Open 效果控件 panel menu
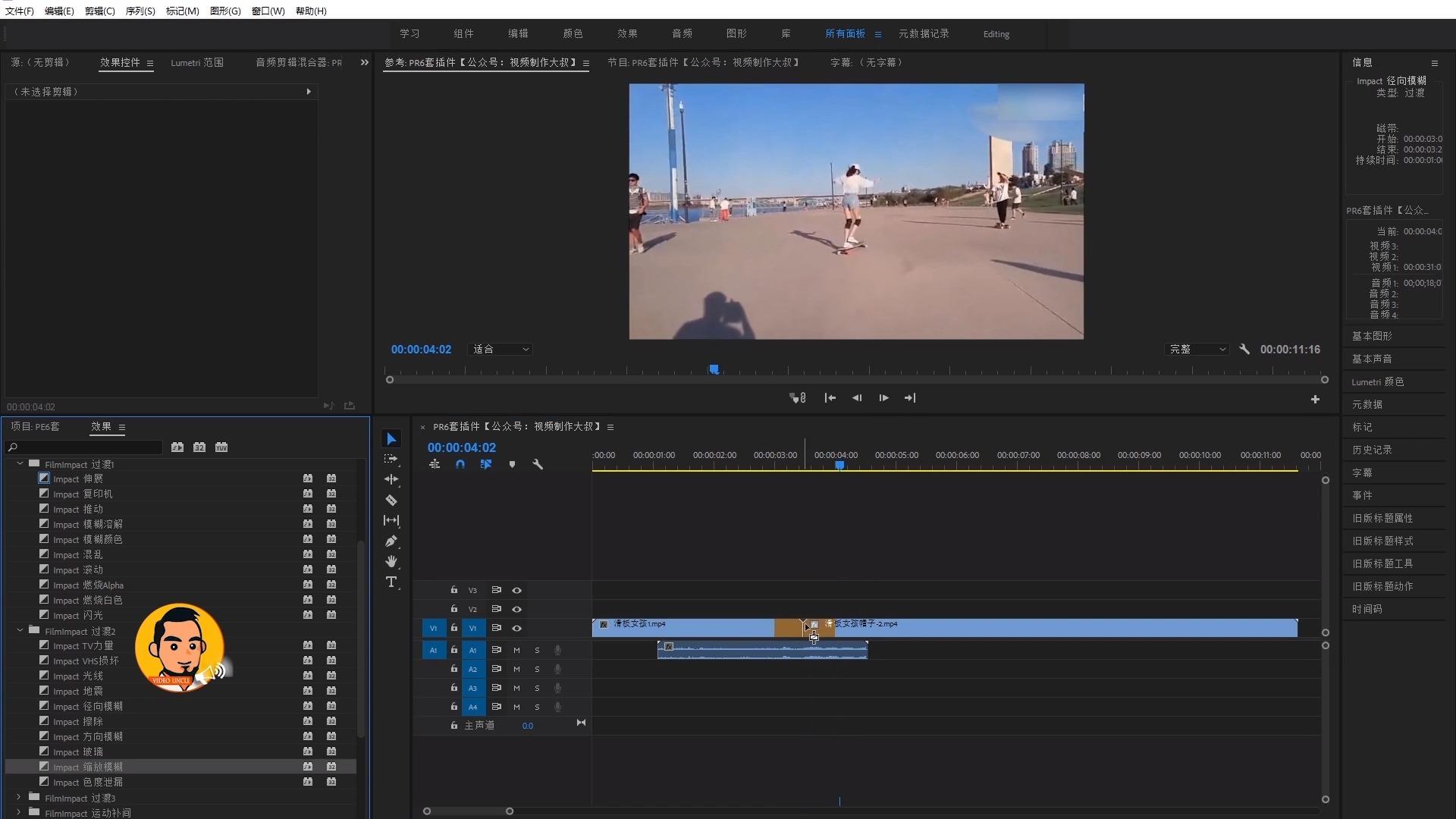 [150, 63]
